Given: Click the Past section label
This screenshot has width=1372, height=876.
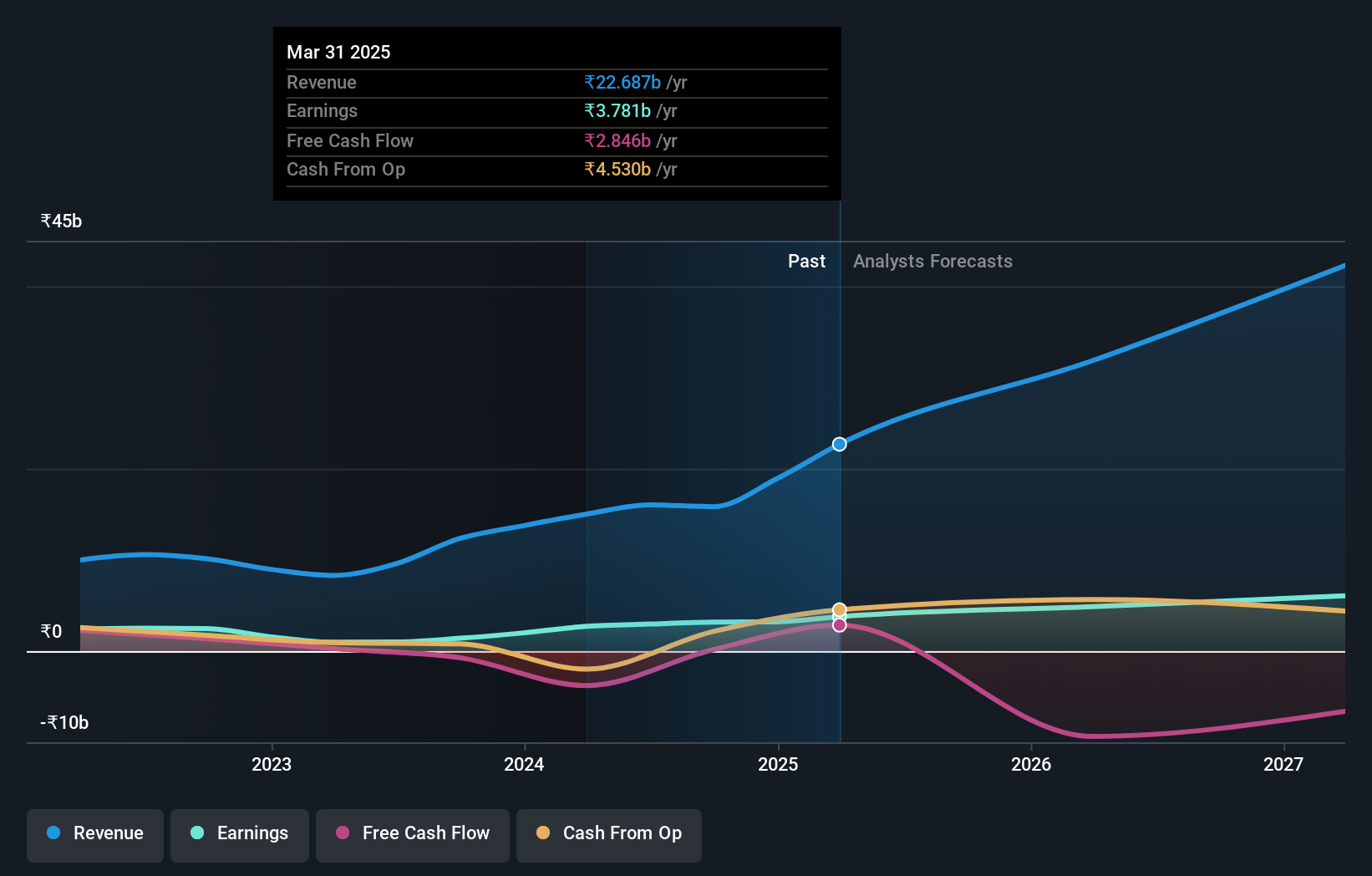Looking at the screenshot, I should point(806,262).
